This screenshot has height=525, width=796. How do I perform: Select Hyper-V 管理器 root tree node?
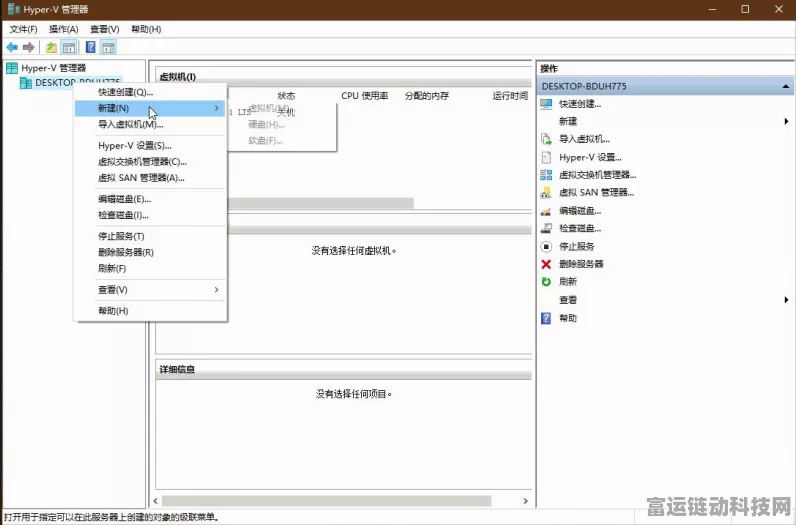53,68
